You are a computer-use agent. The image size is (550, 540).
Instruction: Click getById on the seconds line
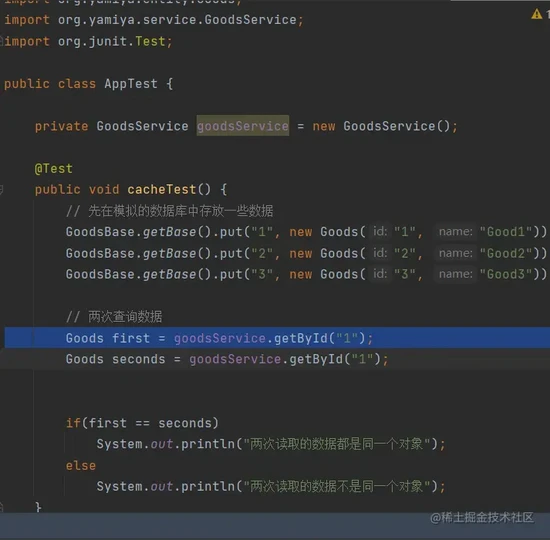tap(316, 359)
